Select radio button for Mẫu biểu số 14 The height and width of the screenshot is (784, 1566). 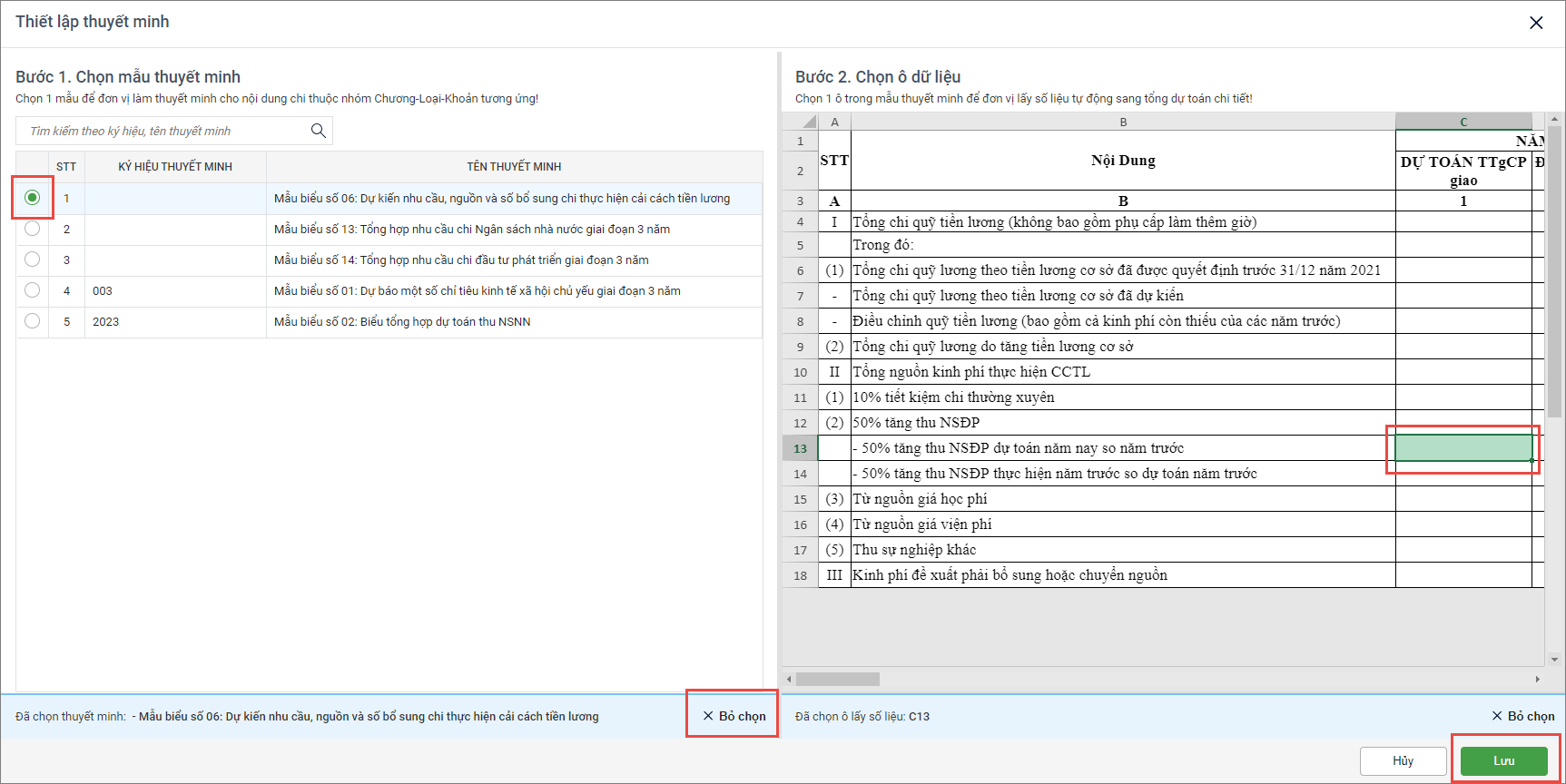pyautogui.click(x=33, y=260)
